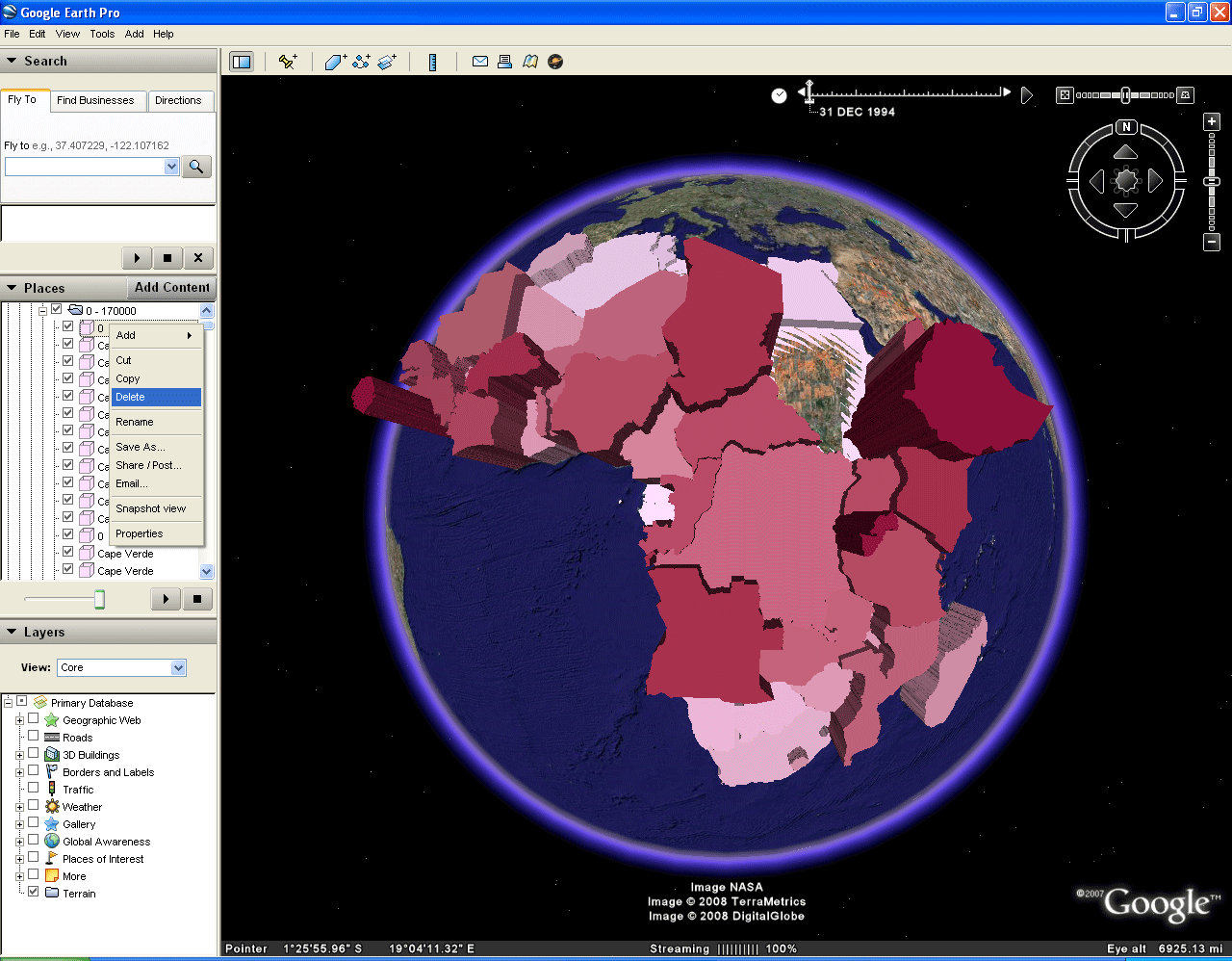The width and height of the screenshot is (1232, 961).
Task: Show in Google Maps toolbar icon
Action: coord(530,62)
